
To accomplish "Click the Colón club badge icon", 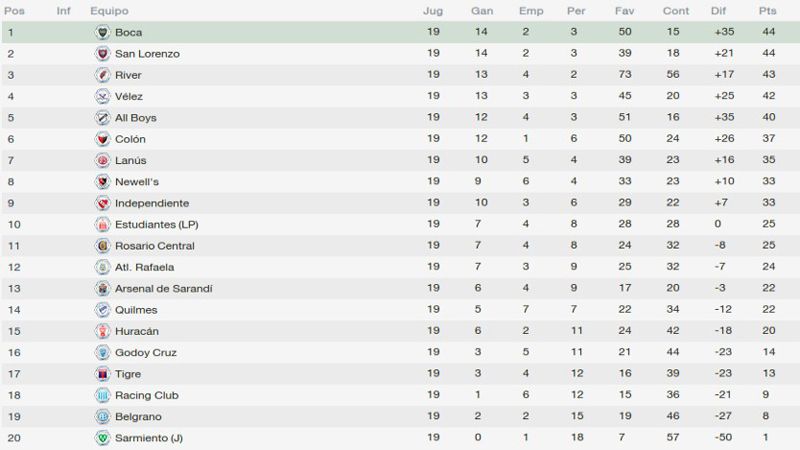I will coord(103,139).
